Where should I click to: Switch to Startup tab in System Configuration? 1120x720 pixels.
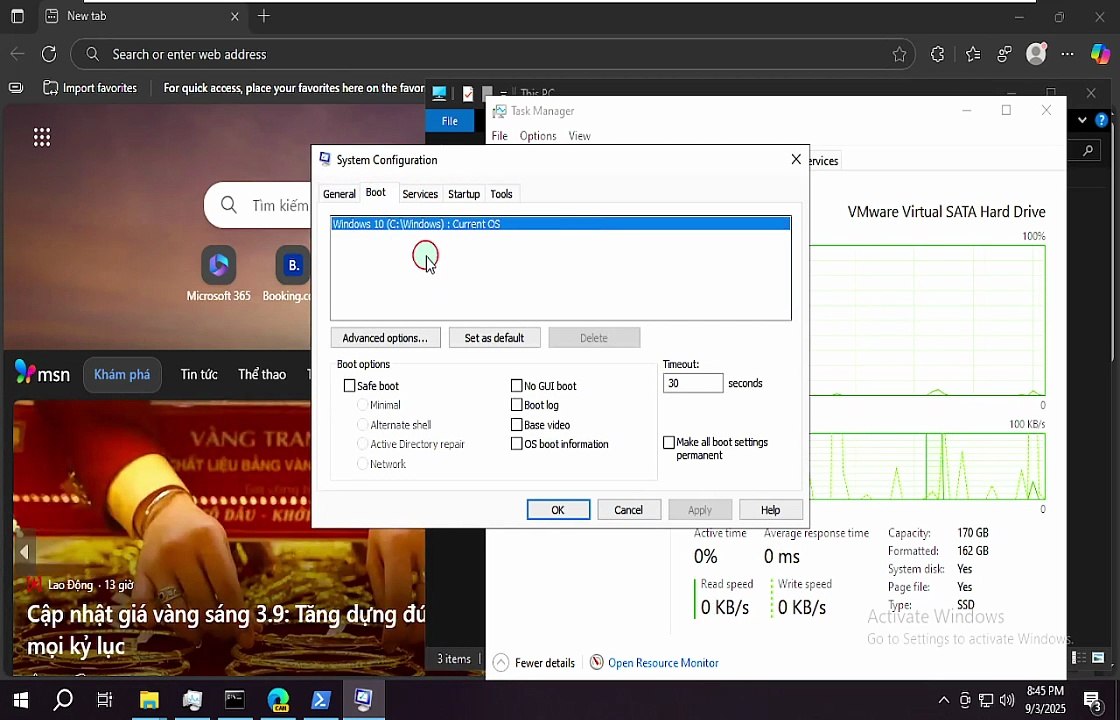pos(464,194)
